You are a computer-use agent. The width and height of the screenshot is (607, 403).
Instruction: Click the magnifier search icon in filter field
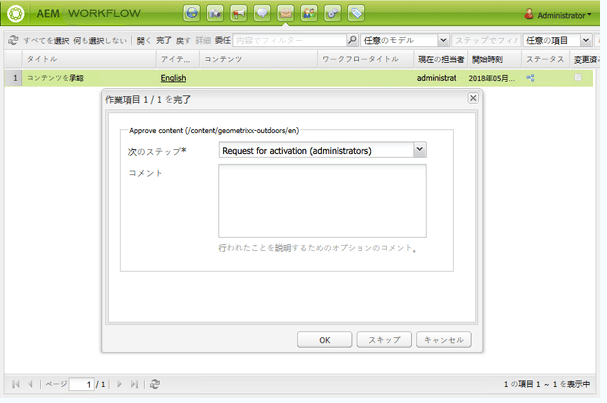[352, 39]
